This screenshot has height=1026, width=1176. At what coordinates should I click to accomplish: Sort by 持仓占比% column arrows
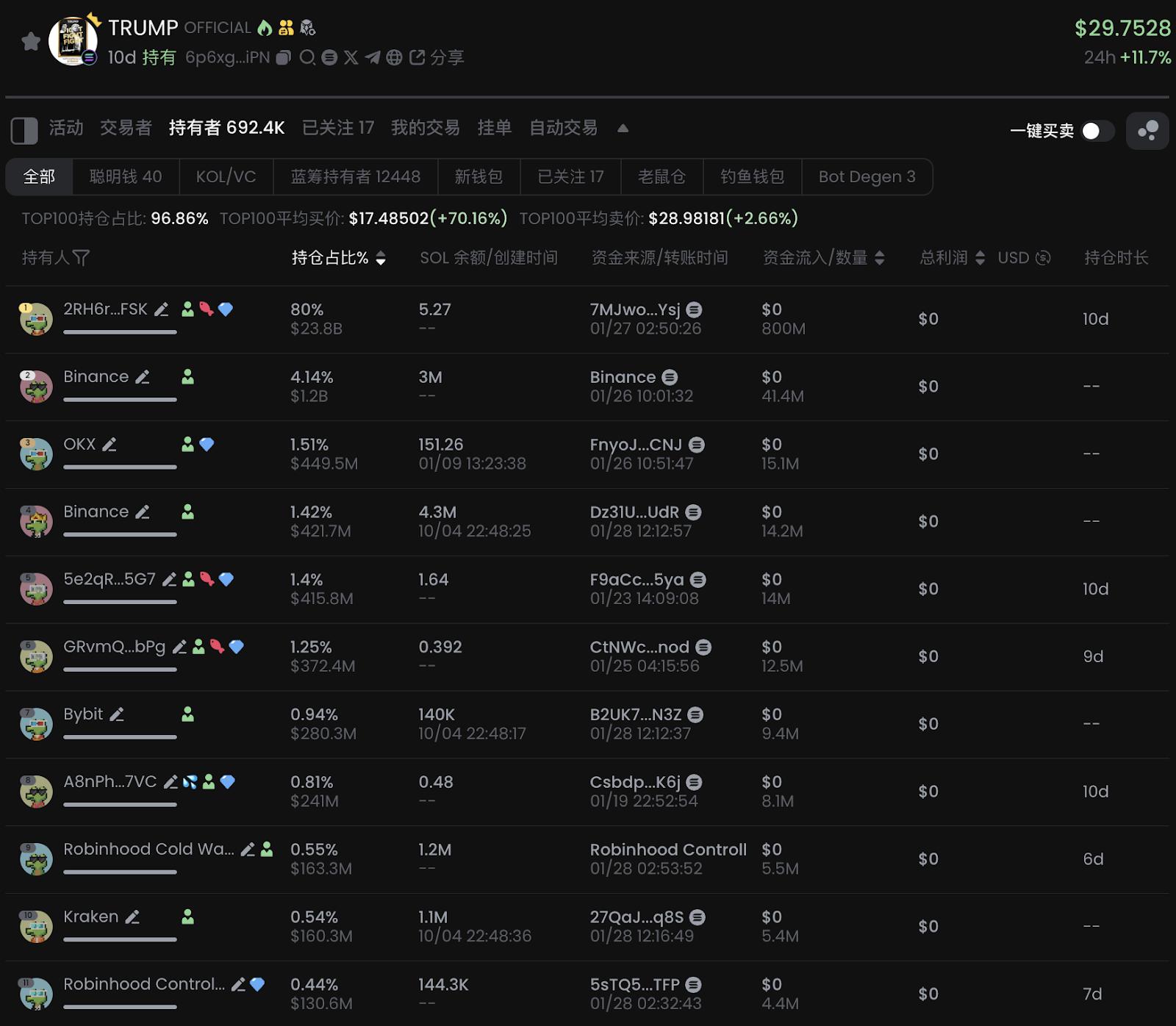[381, 258]
